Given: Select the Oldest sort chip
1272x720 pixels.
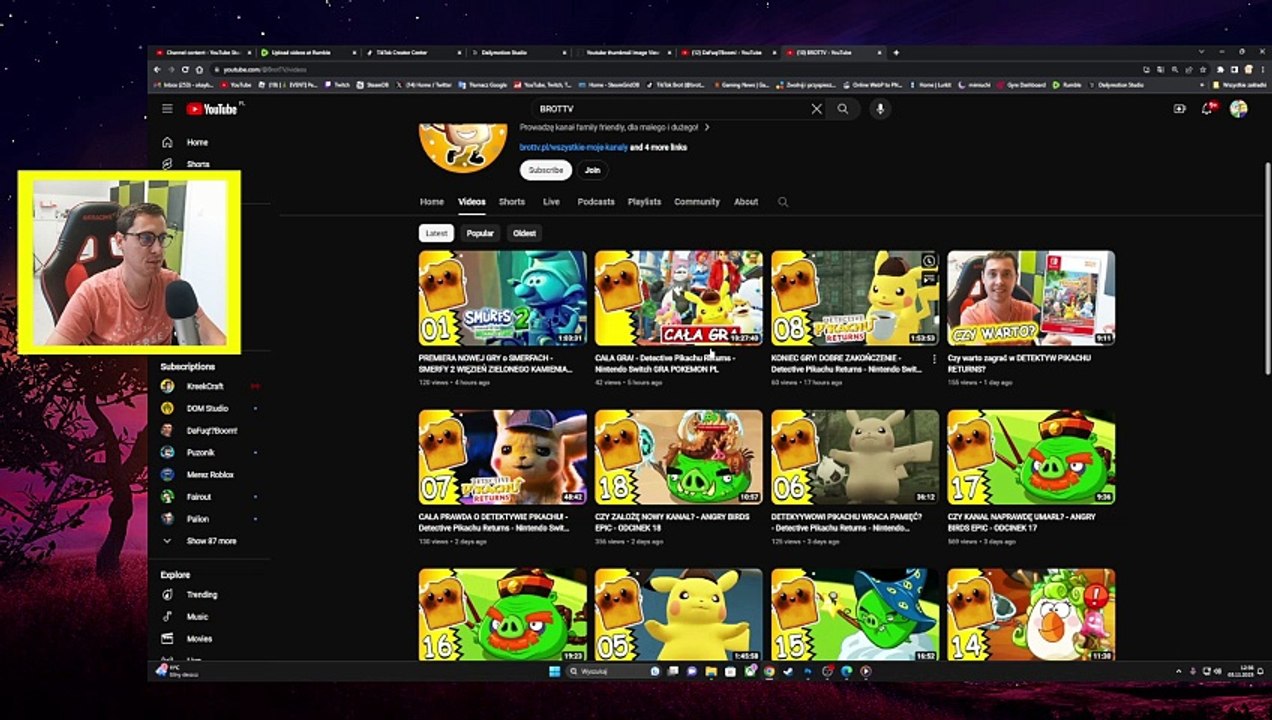Looking at the screenshot, I should coord(525,233).
